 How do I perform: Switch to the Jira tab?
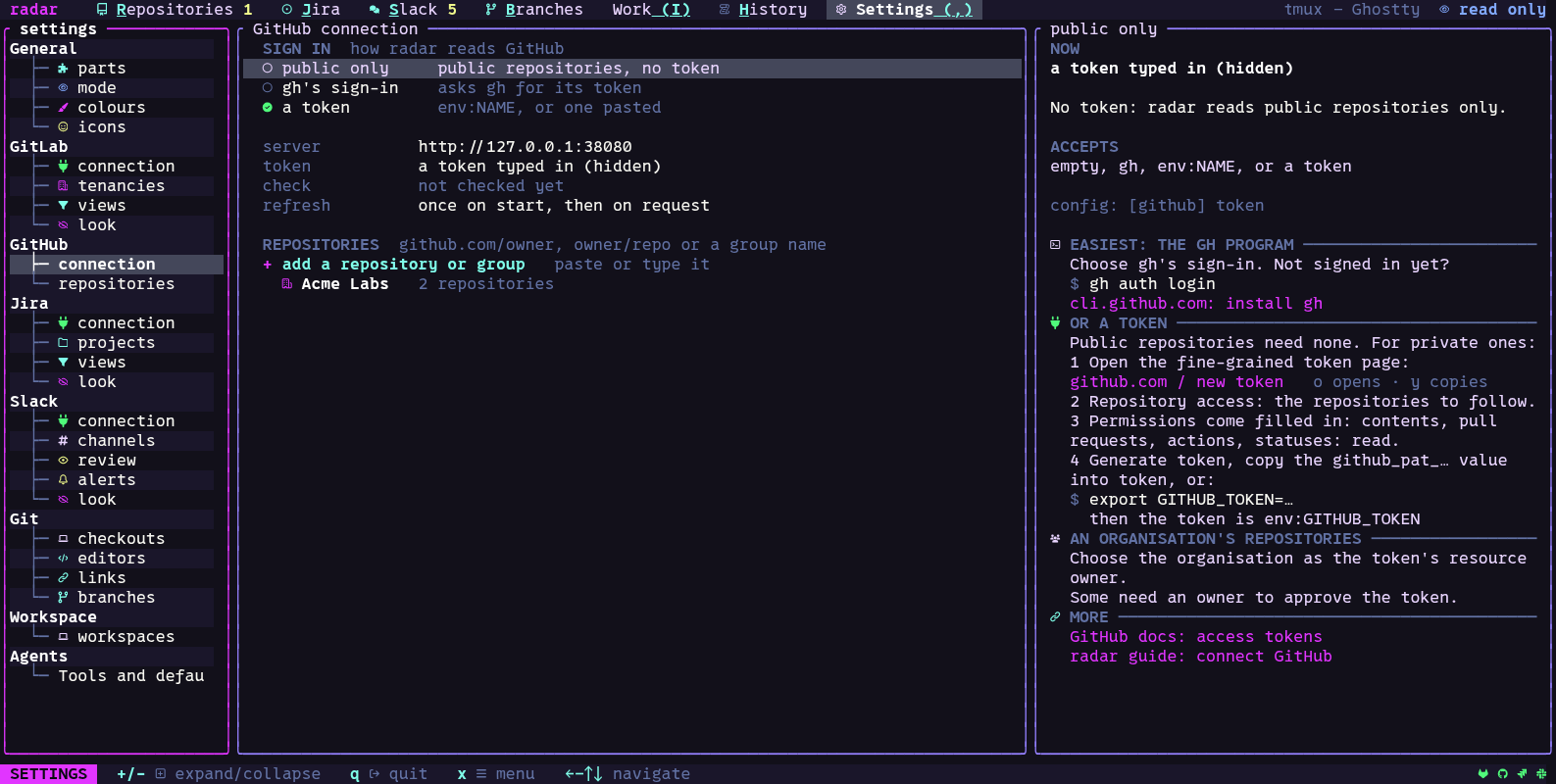pos(311,10)
